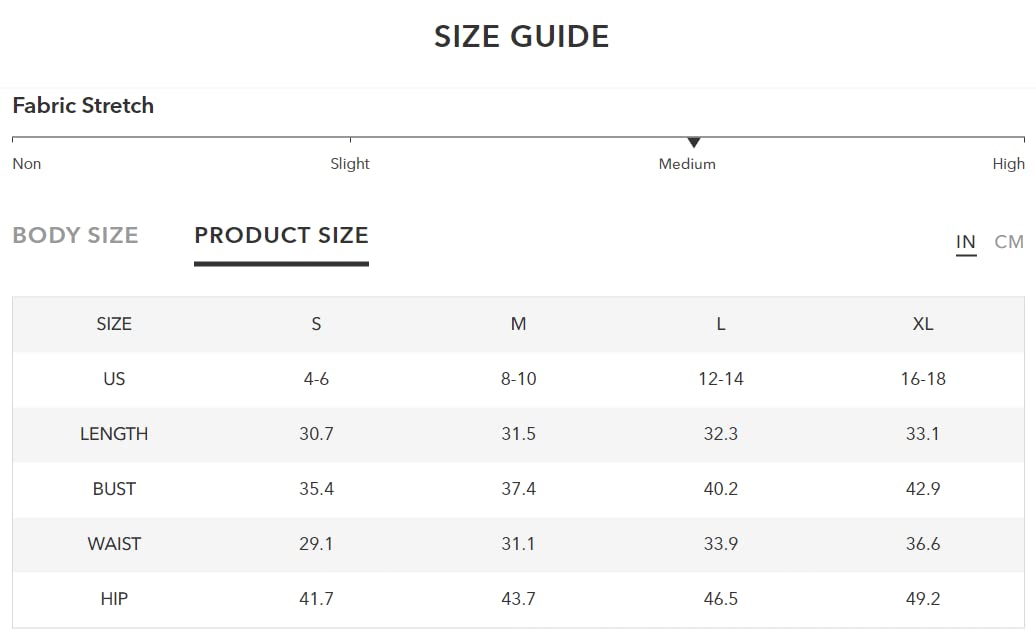1036x643 pixels.
Task: Click the SIZE GUIDE heading
Action: point(521,37)
